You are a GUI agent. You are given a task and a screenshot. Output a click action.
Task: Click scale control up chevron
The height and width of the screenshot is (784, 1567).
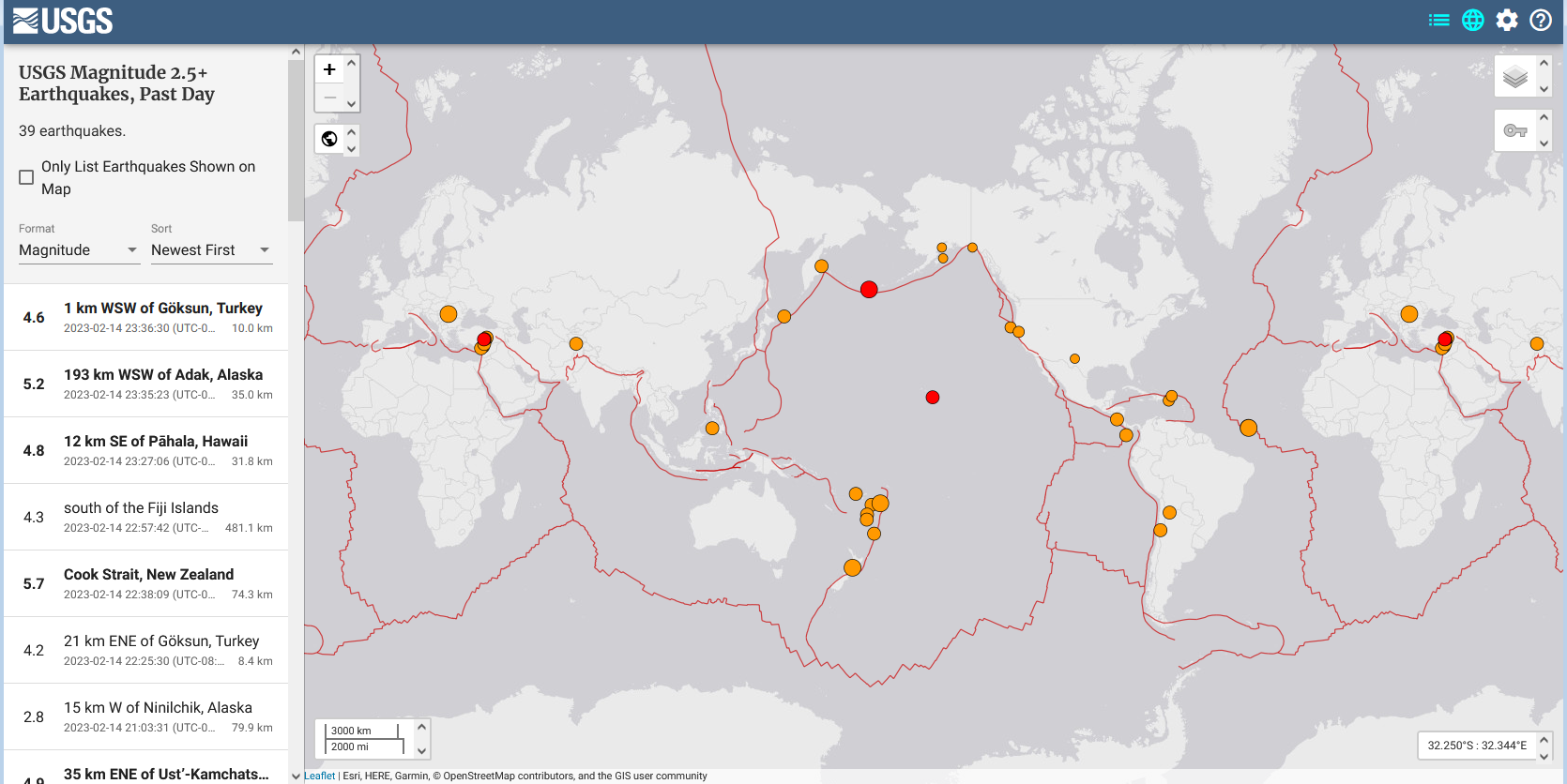422,727
